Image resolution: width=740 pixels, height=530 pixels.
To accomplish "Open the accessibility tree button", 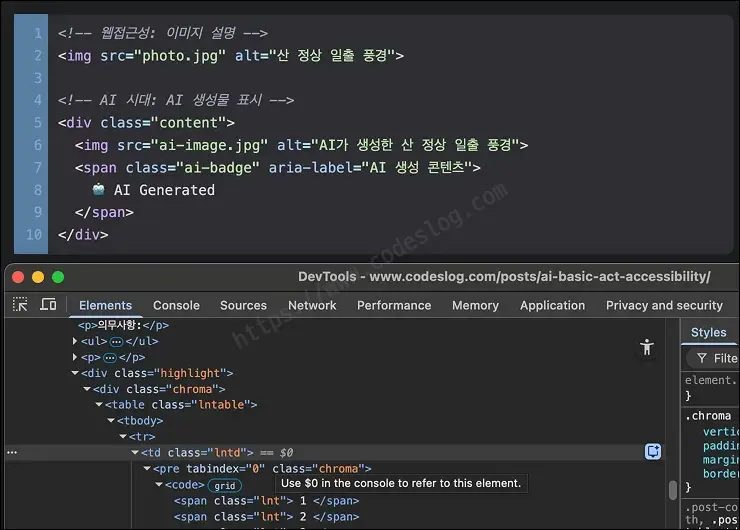I will [x=647, y=347].
